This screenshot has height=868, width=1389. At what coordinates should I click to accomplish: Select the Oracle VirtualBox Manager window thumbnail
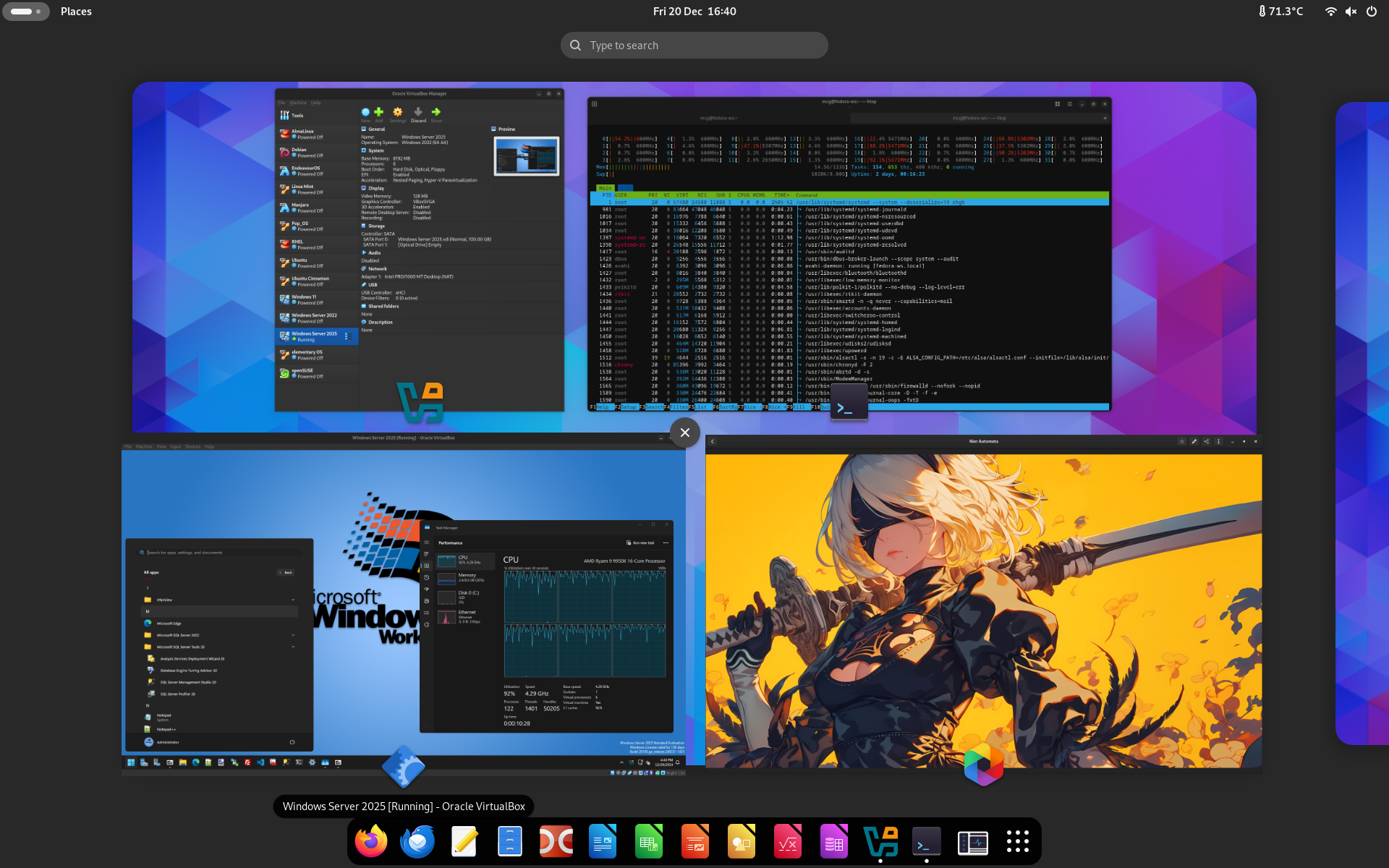click(419, 250)
